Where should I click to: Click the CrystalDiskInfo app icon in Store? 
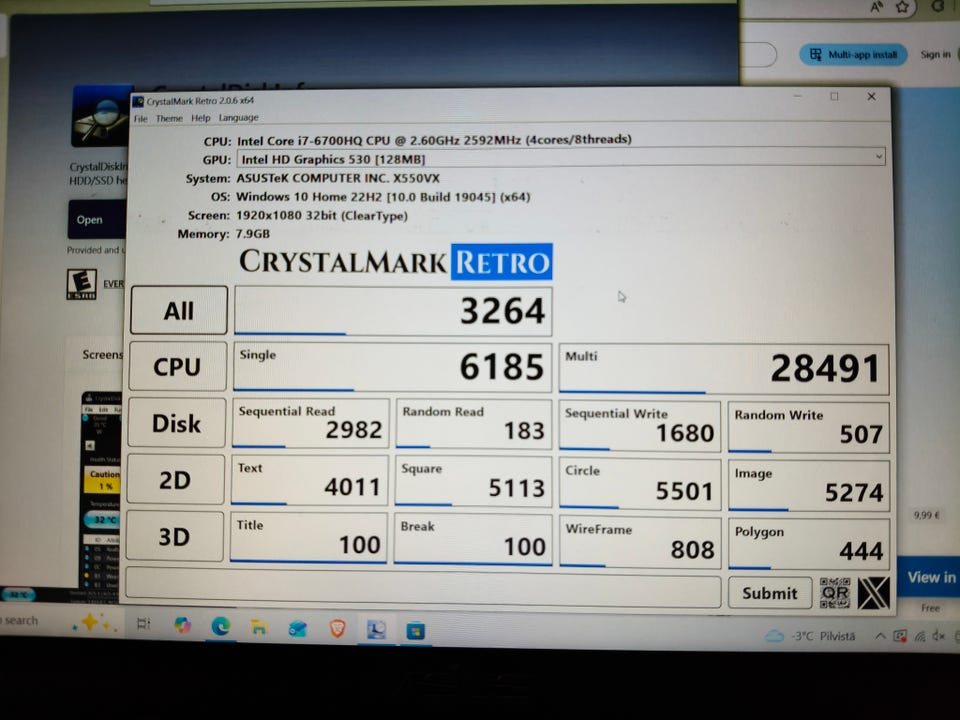(101, 116)
